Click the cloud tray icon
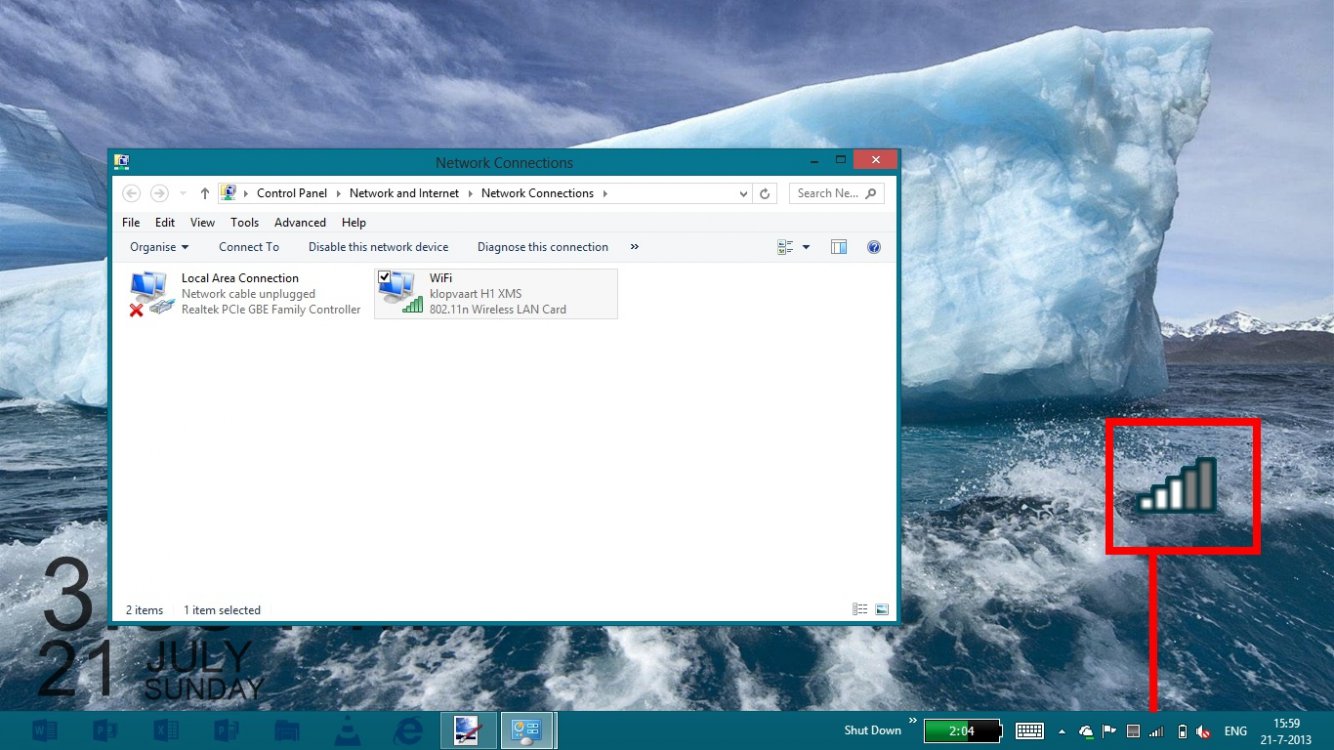Viewport: 1334px width, 750px height. (1086, 731)
